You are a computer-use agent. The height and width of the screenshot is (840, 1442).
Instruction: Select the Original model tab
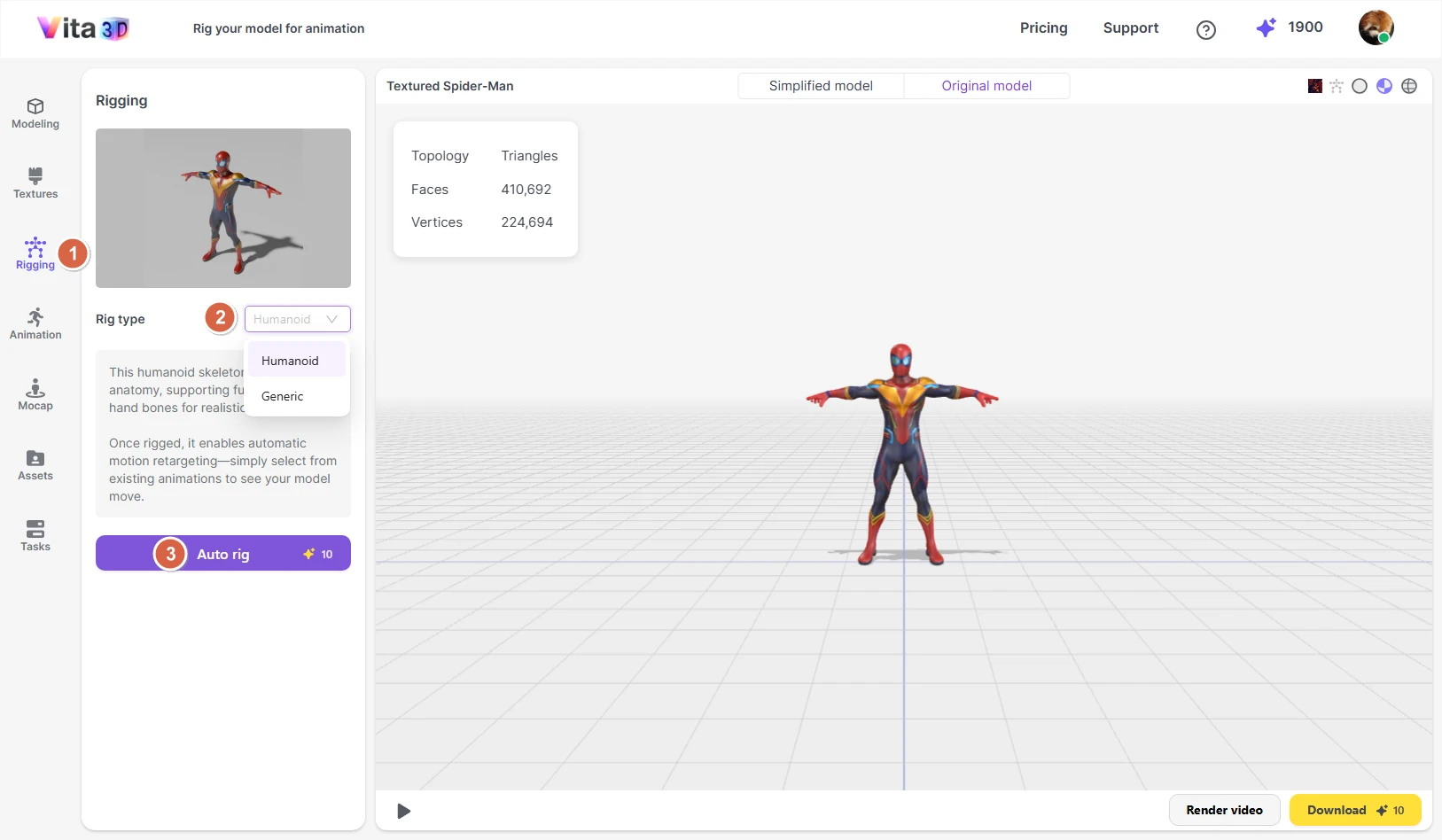(x=986, y=86)
